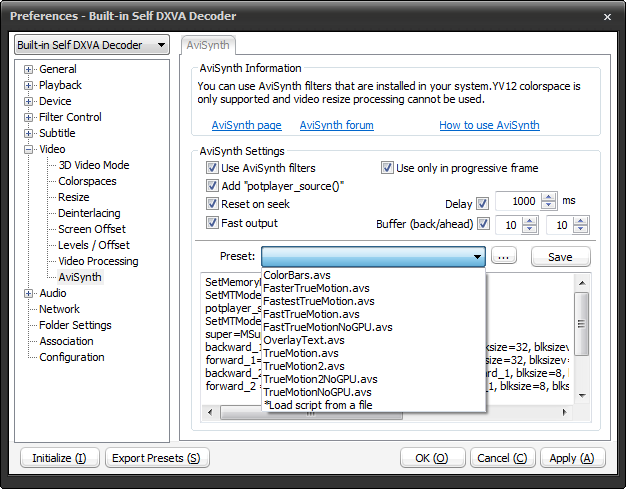Select Resize tree item

74,197
